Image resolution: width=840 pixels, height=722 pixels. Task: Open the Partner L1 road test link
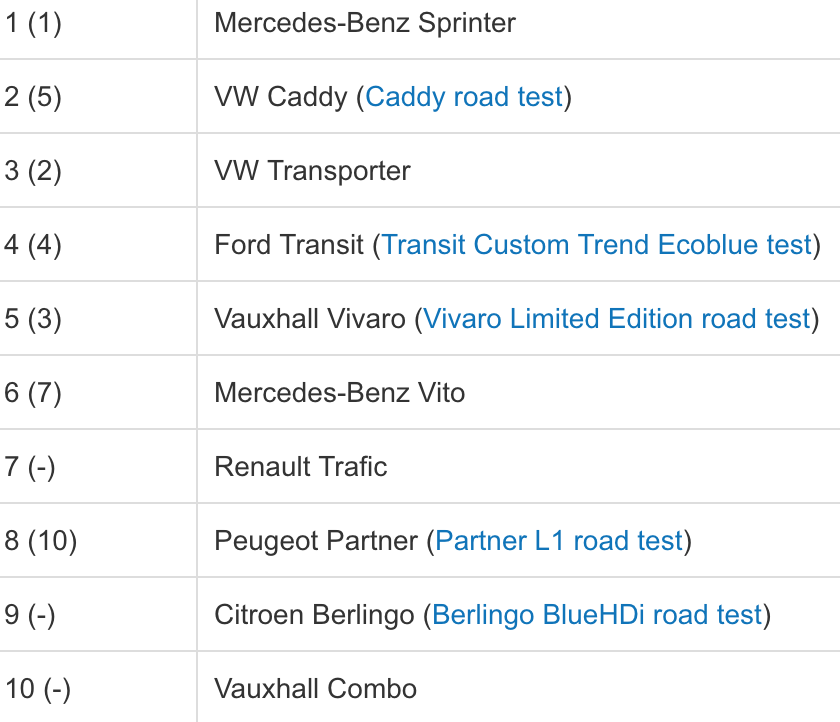559,540
